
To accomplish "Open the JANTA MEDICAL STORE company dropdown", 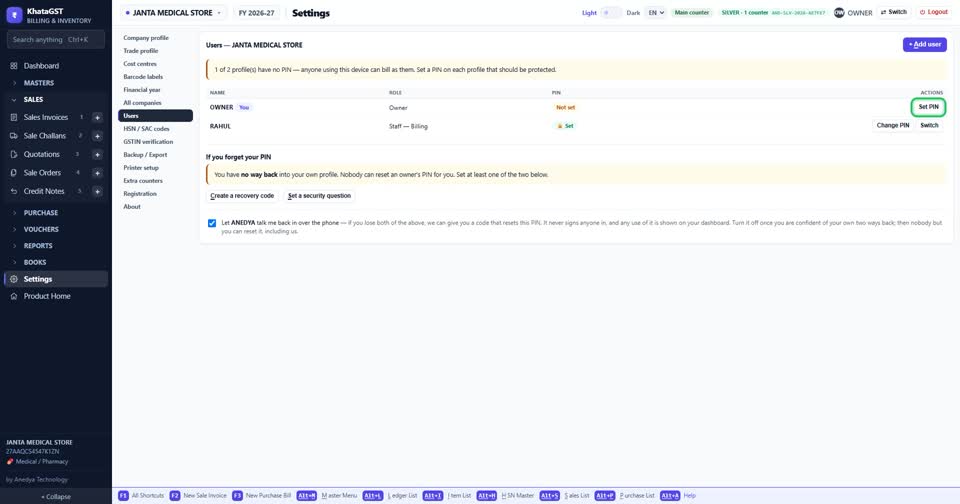I will [x=173, y=13].
